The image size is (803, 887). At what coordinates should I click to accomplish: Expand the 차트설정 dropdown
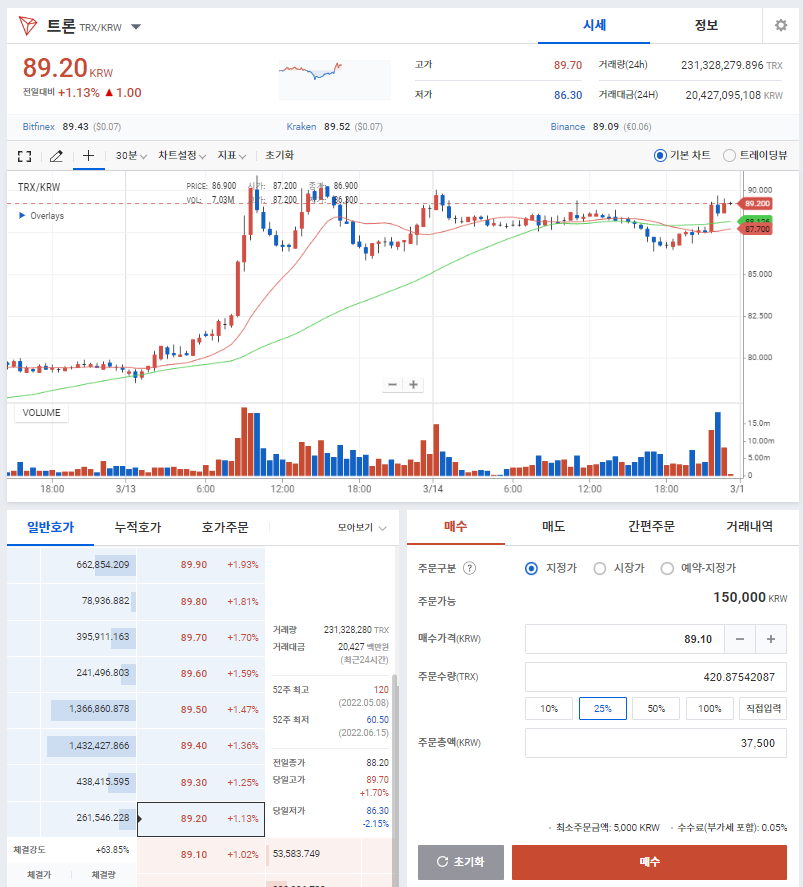click(x=182, y=156)
